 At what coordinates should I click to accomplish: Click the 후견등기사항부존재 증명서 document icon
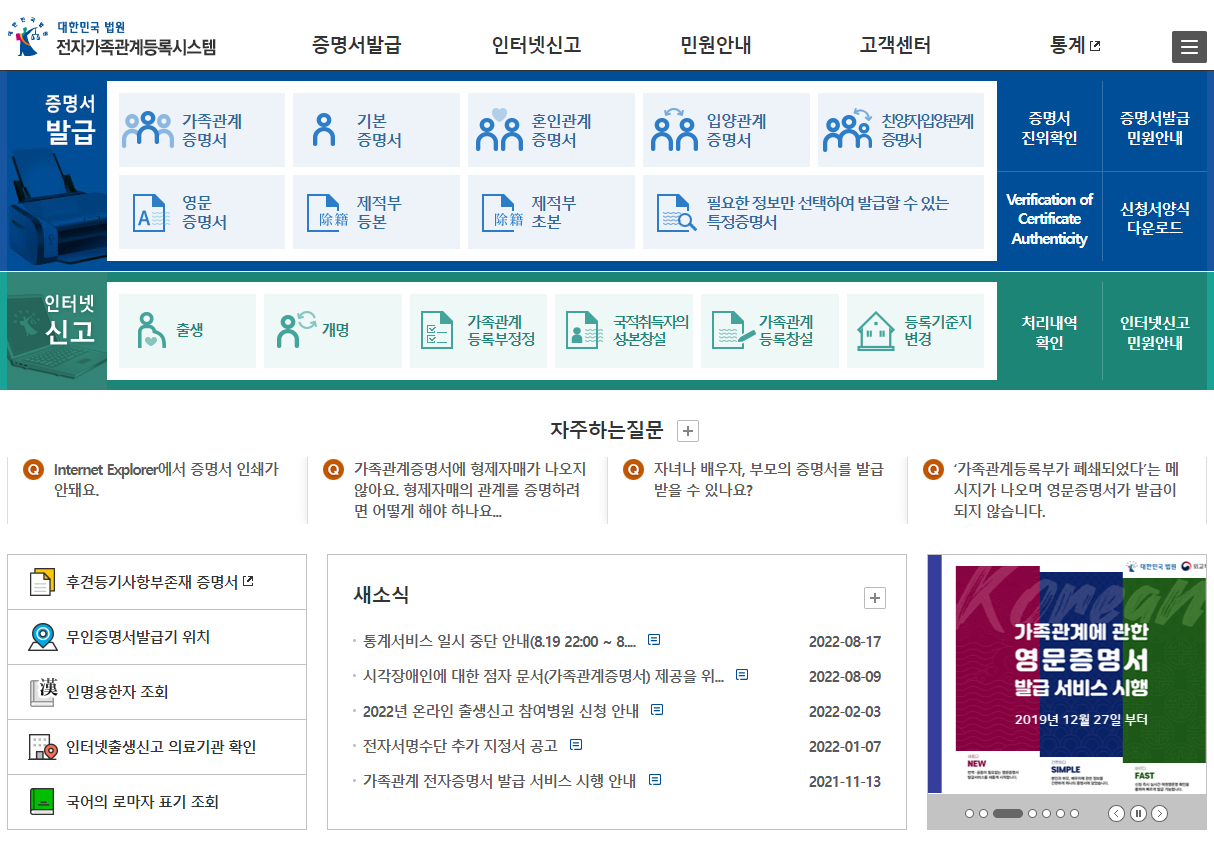pos(42,582)
